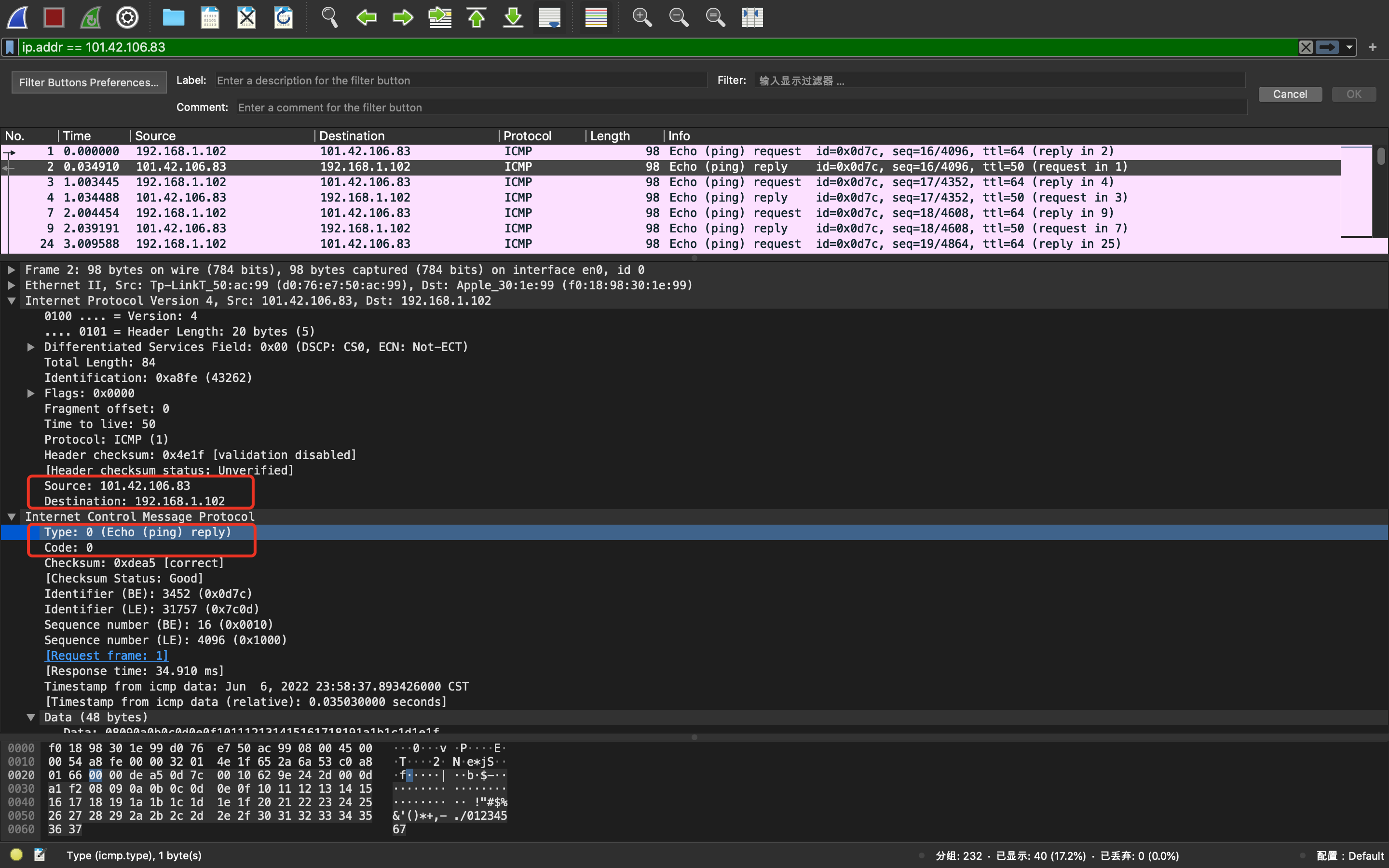Clear the display filter with the X
This screenshot has width=1389, height=868.
click(x=1306, y=47)
